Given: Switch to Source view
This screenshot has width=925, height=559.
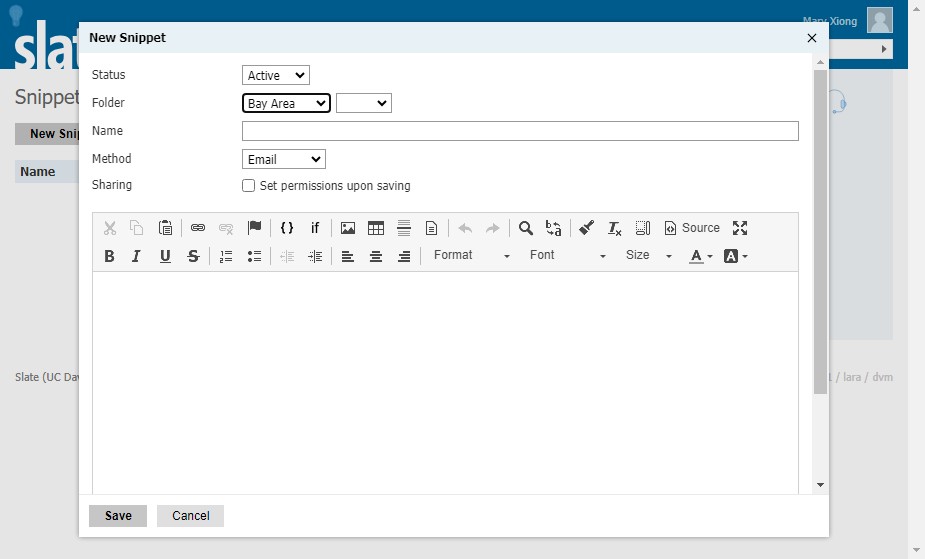Looking at the screenshot, I should pyautogui.click(x=692, y=228).
